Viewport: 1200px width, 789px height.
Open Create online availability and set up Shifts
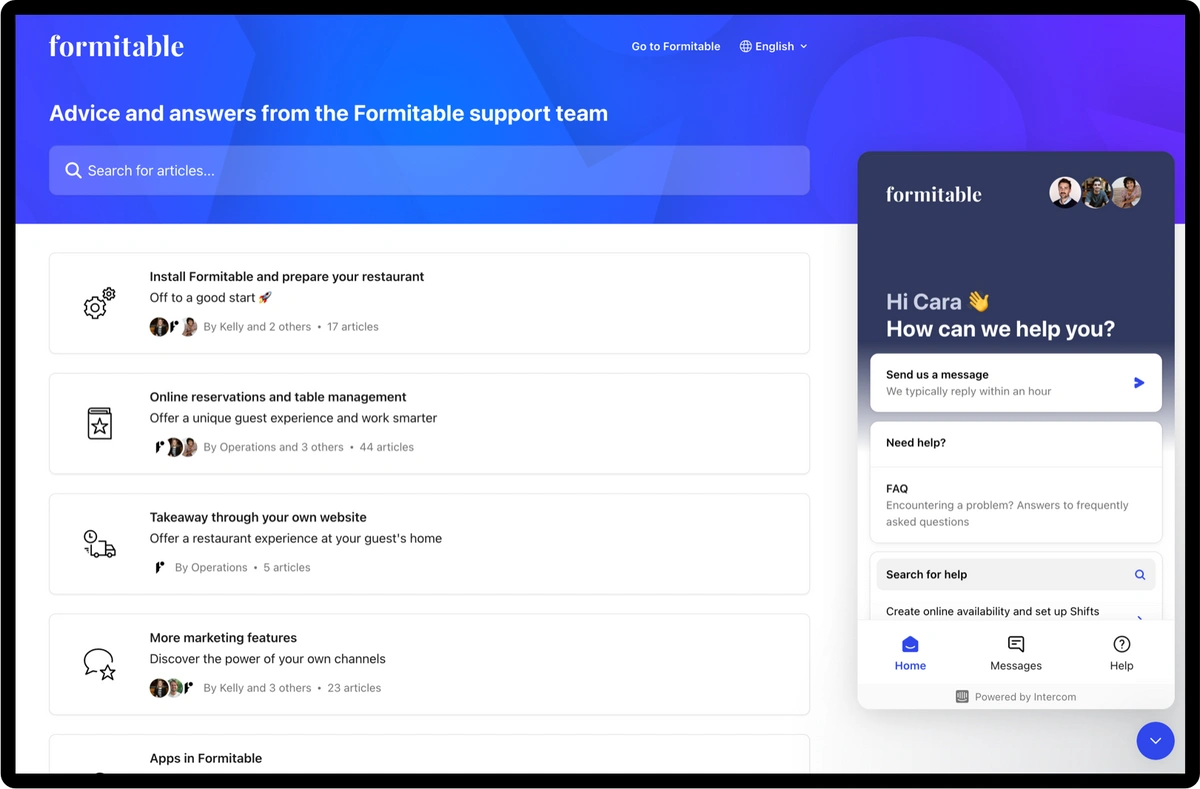(1016, 611)
